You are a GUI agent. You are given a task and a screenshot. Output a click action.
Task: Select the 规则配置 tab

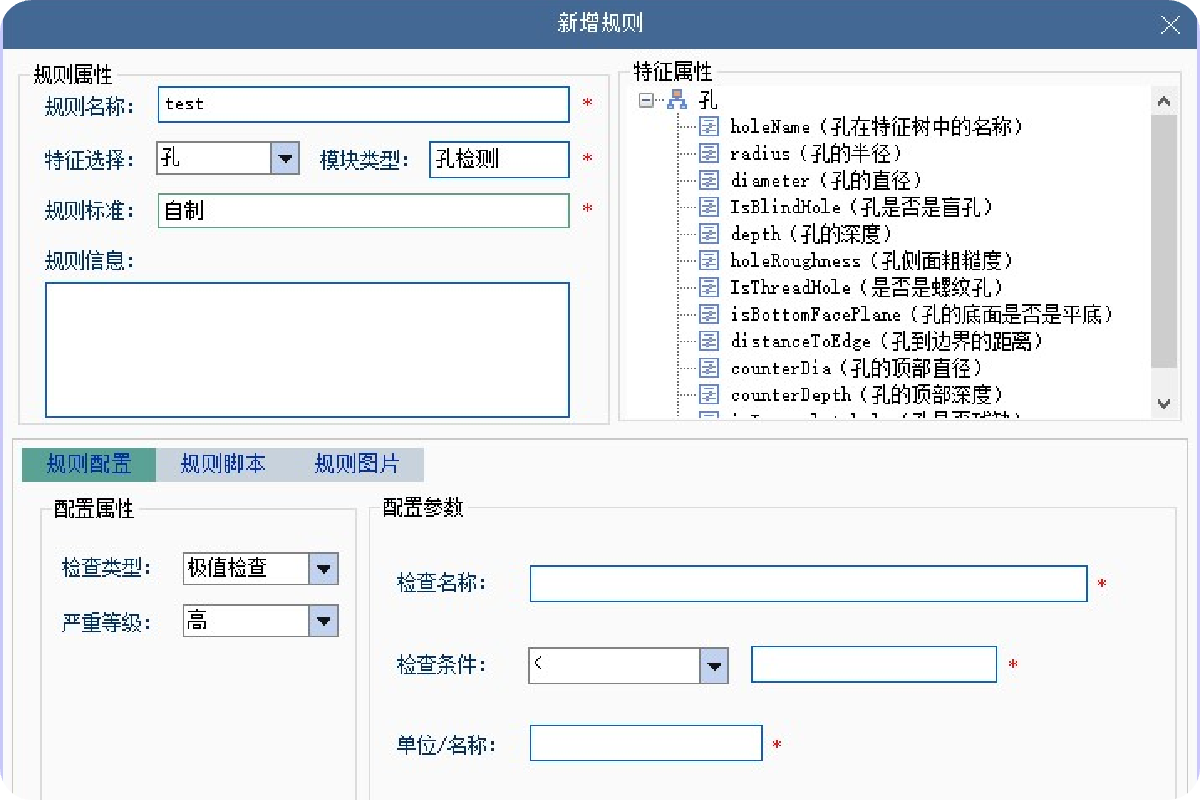pos(89,464)
